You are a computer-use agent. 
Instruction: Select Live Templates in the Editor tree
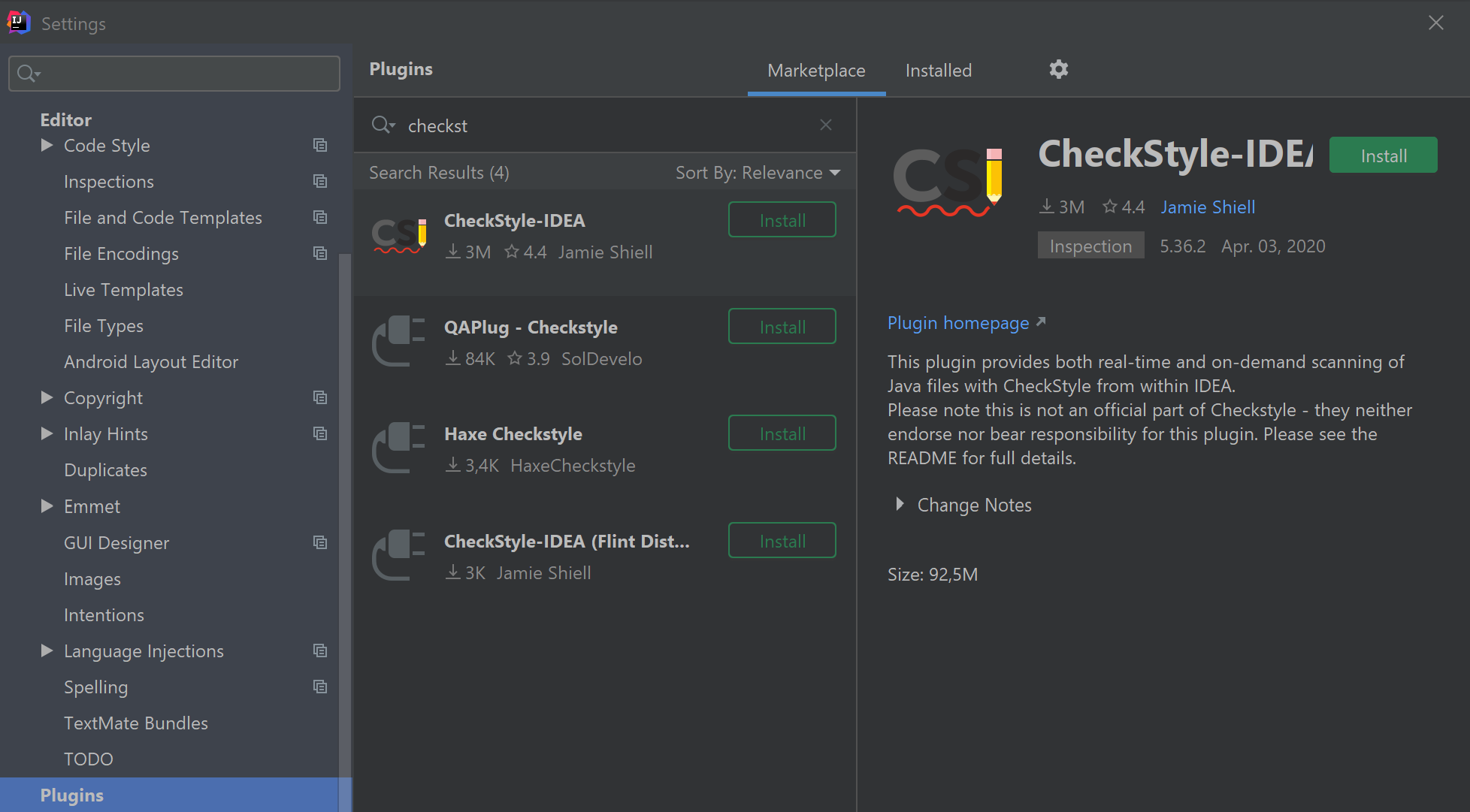[123, 290]
